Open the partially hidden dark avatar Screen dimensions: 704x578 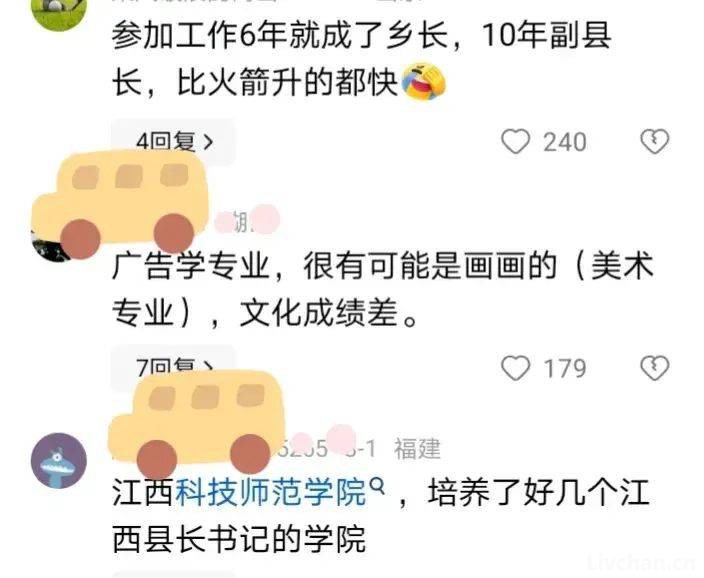49,246
